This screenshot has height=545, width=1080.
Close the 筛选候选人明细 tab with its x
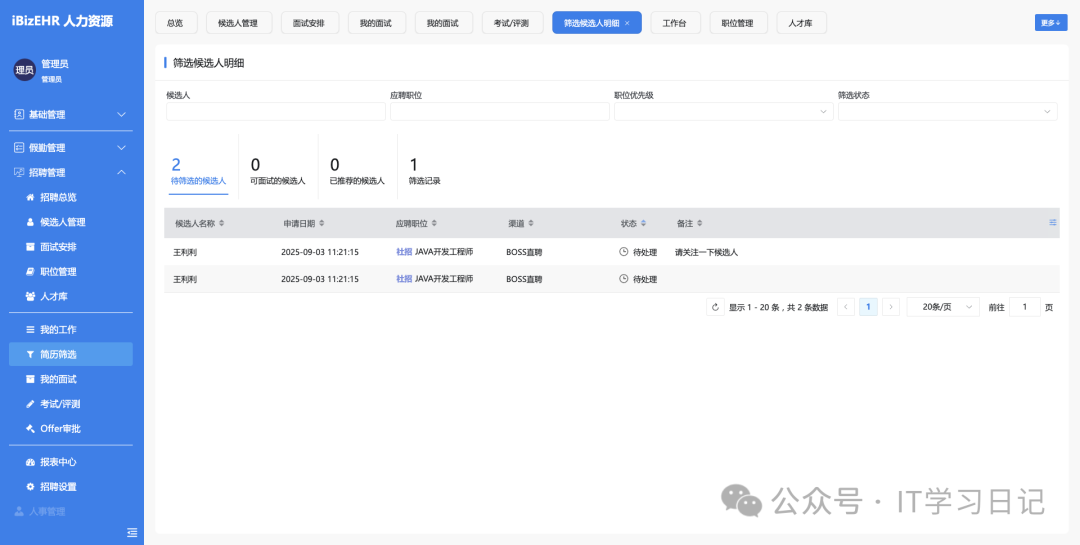[627, 23]
